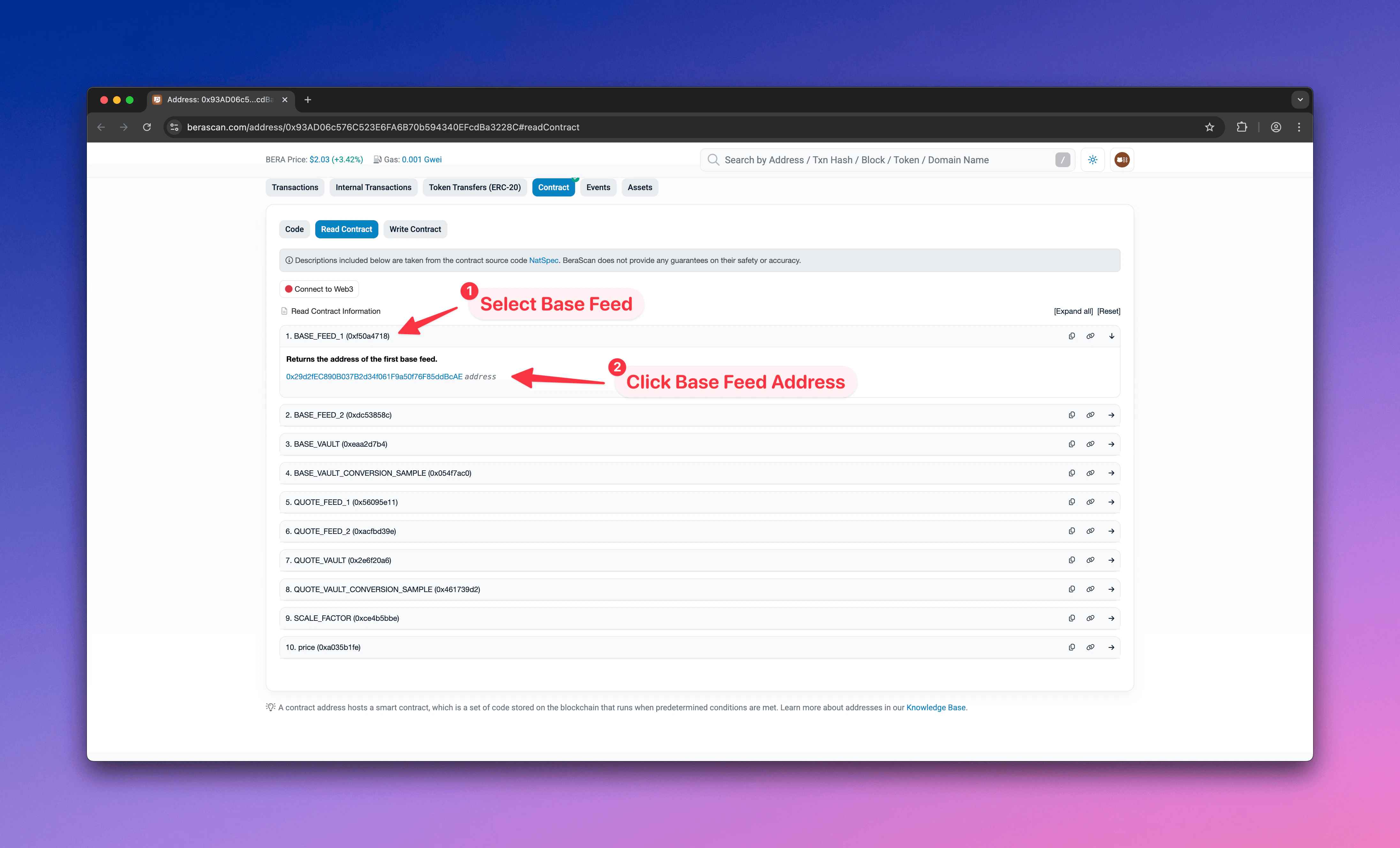Open permalink icon for BASE_FEED_2 method
Image resolution: width=1400 pixels, height=848 pixels.
point(1090,415)
